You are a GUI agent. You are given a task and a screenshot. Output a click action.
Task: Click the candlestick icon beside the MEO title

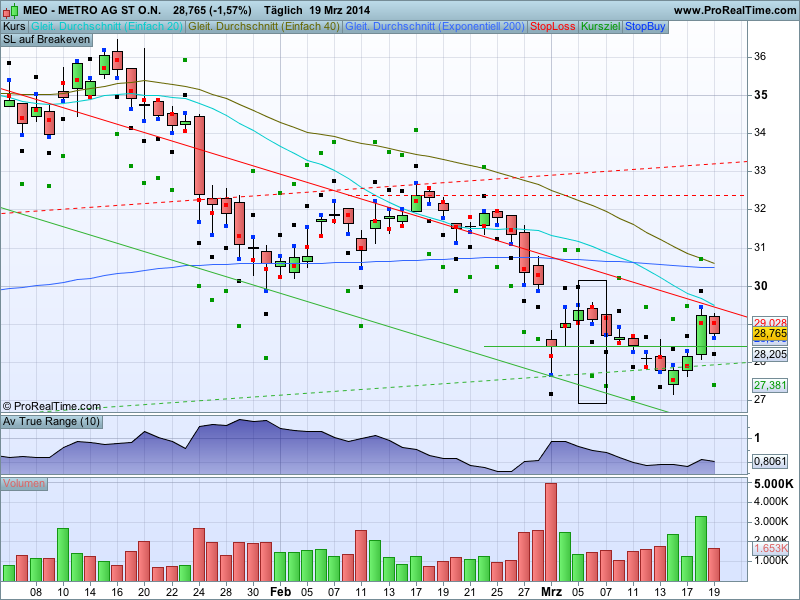tap(11, 10)
